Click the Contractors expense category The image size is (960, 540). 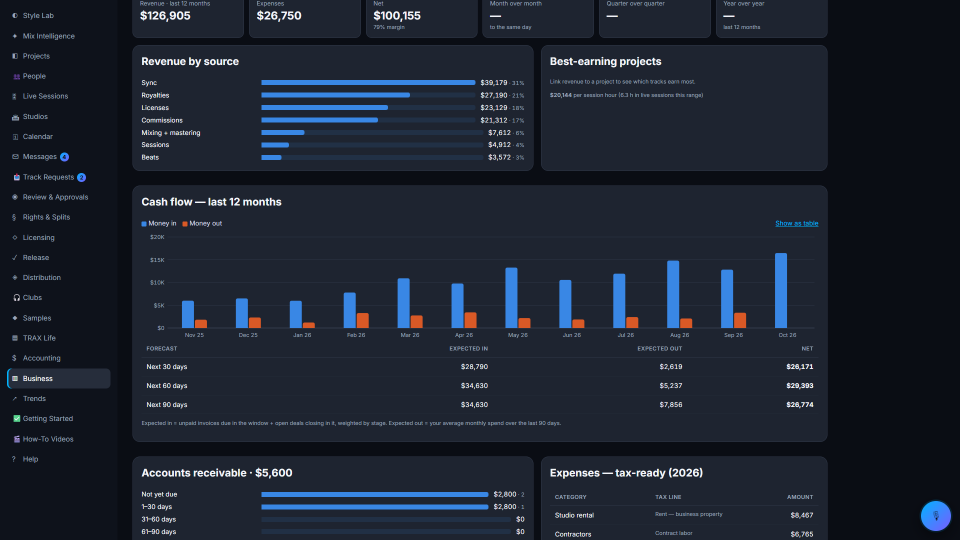[x=572, y=534]
